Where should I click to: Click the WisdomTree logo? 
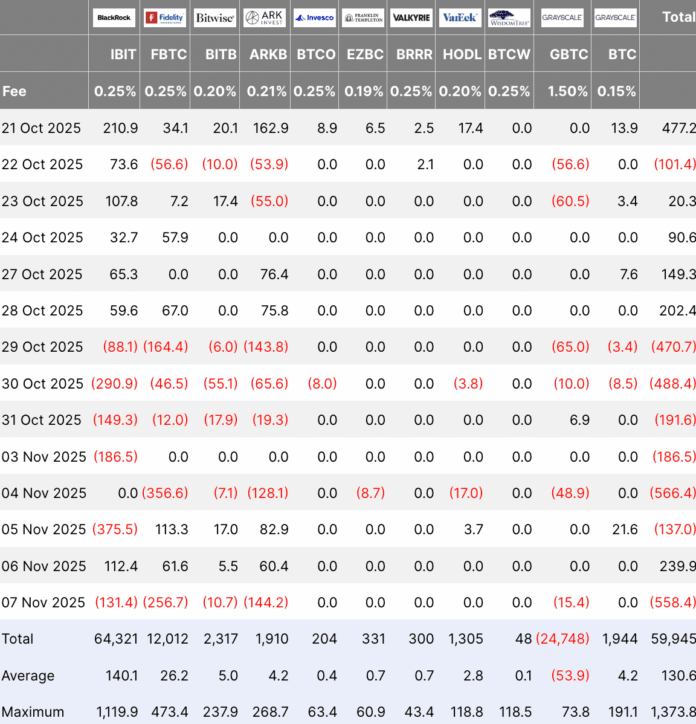pos(509,18)
